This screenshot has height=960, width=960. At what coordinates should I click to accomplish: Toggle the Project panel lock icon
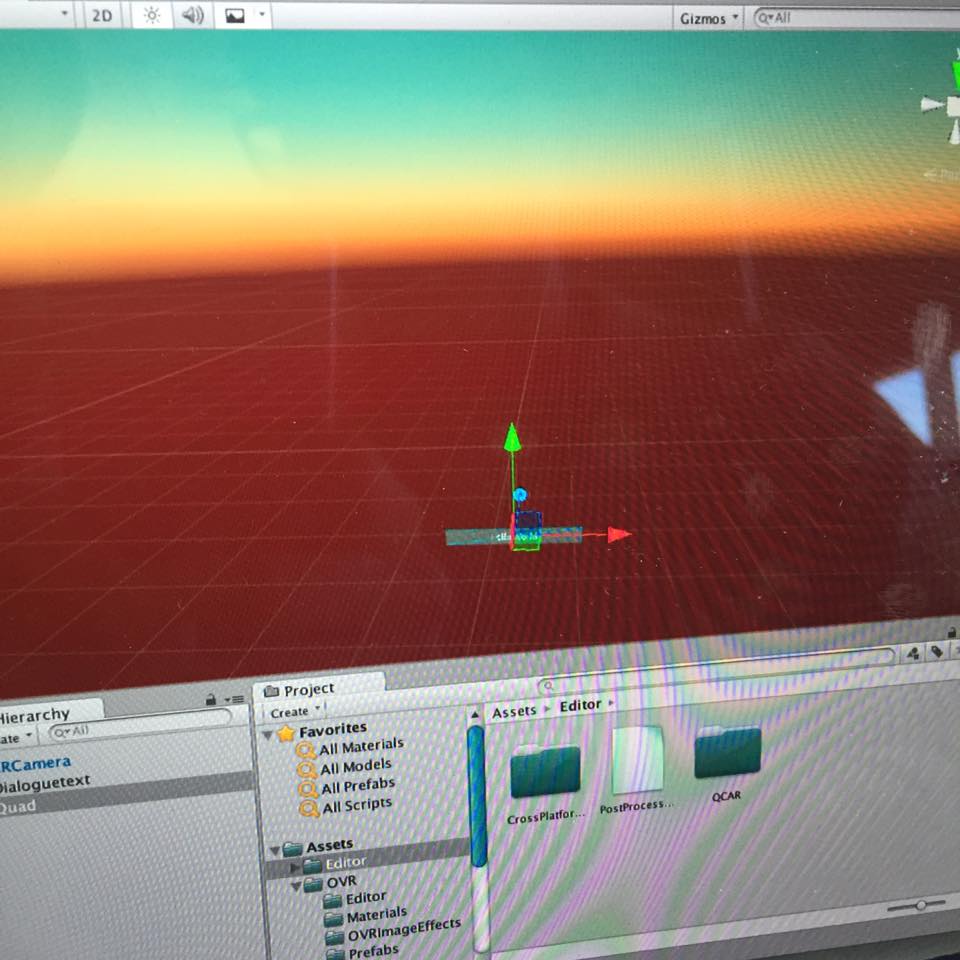pos(951,631)
